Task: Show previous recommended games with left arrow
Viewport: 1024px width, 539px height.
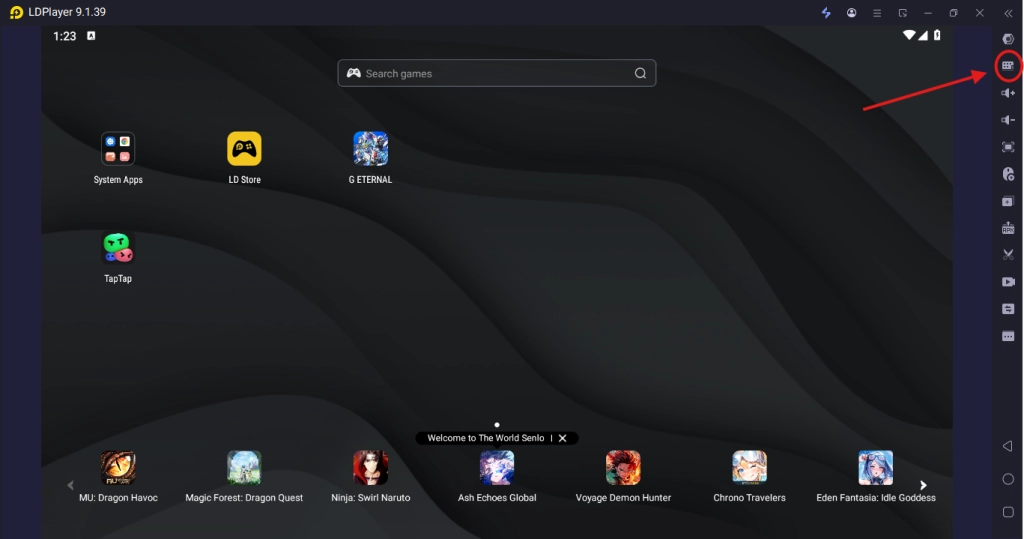Action: tap(71, 485)
